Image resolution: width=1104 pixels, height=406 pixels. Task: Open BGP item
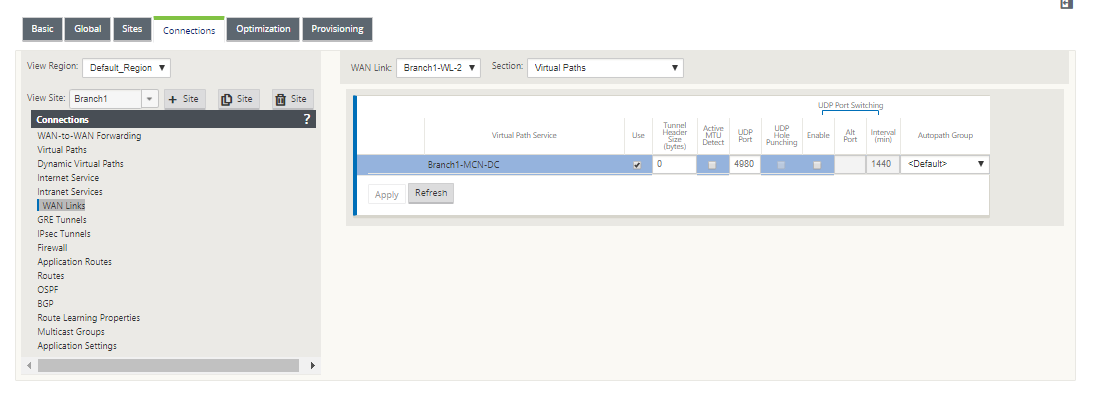click(x=46, y=303)
